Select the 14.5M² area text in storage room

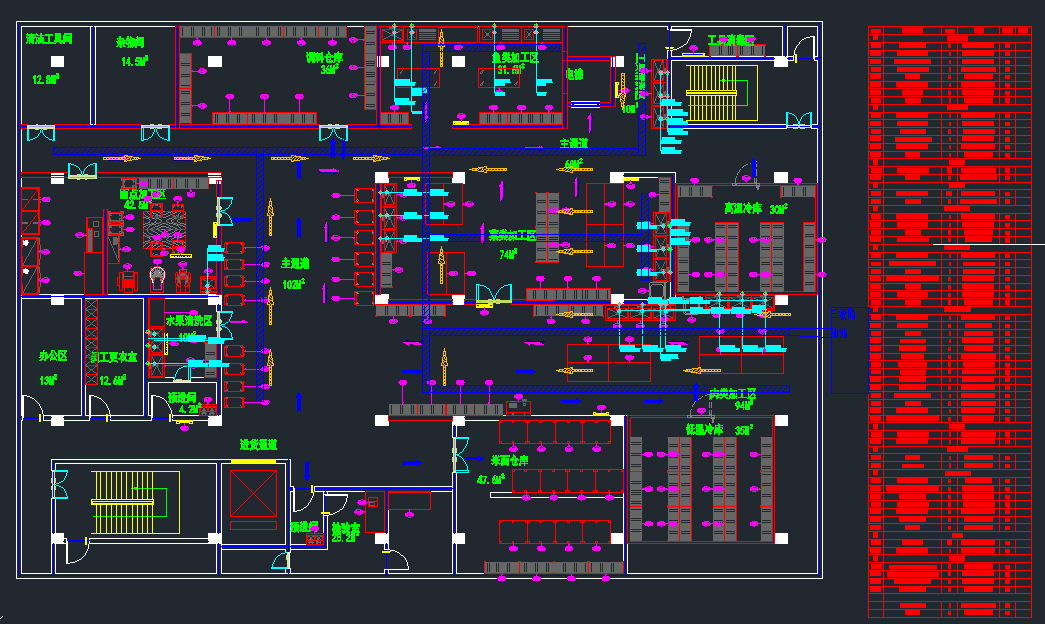pos(134,62)
